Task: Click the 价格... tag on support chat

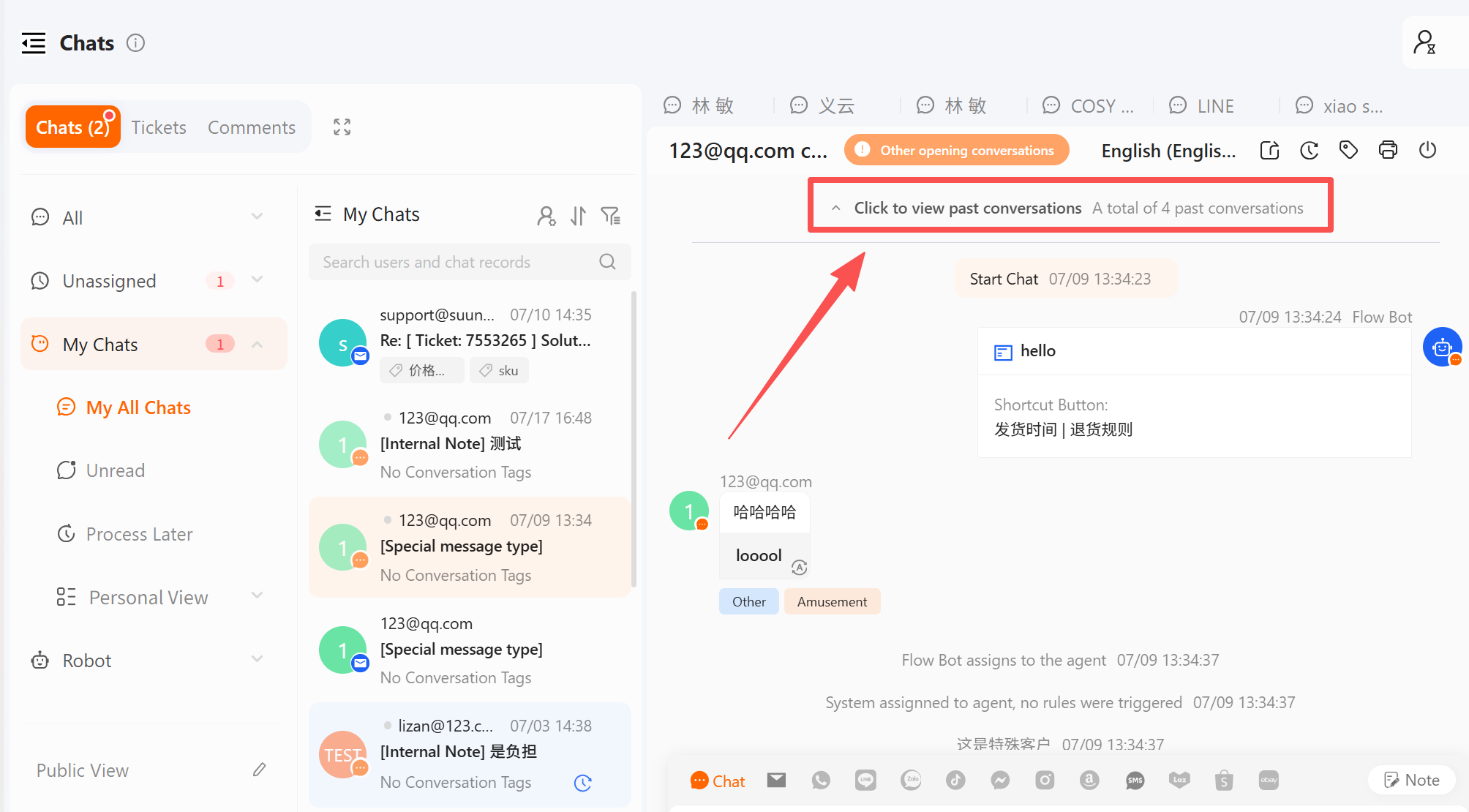Action: (x=422, y=370)
